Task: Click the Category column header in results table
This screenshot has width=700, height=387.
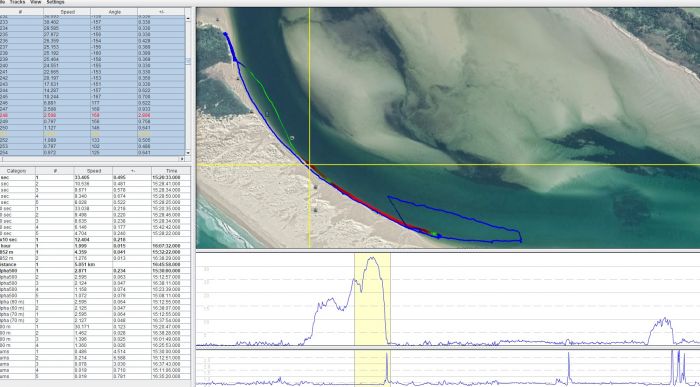Action: tap(17, 171)
